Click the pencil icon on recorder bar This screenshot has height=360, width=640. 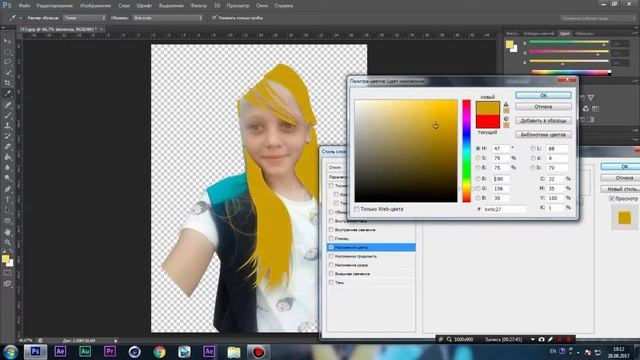click(550, 339)
